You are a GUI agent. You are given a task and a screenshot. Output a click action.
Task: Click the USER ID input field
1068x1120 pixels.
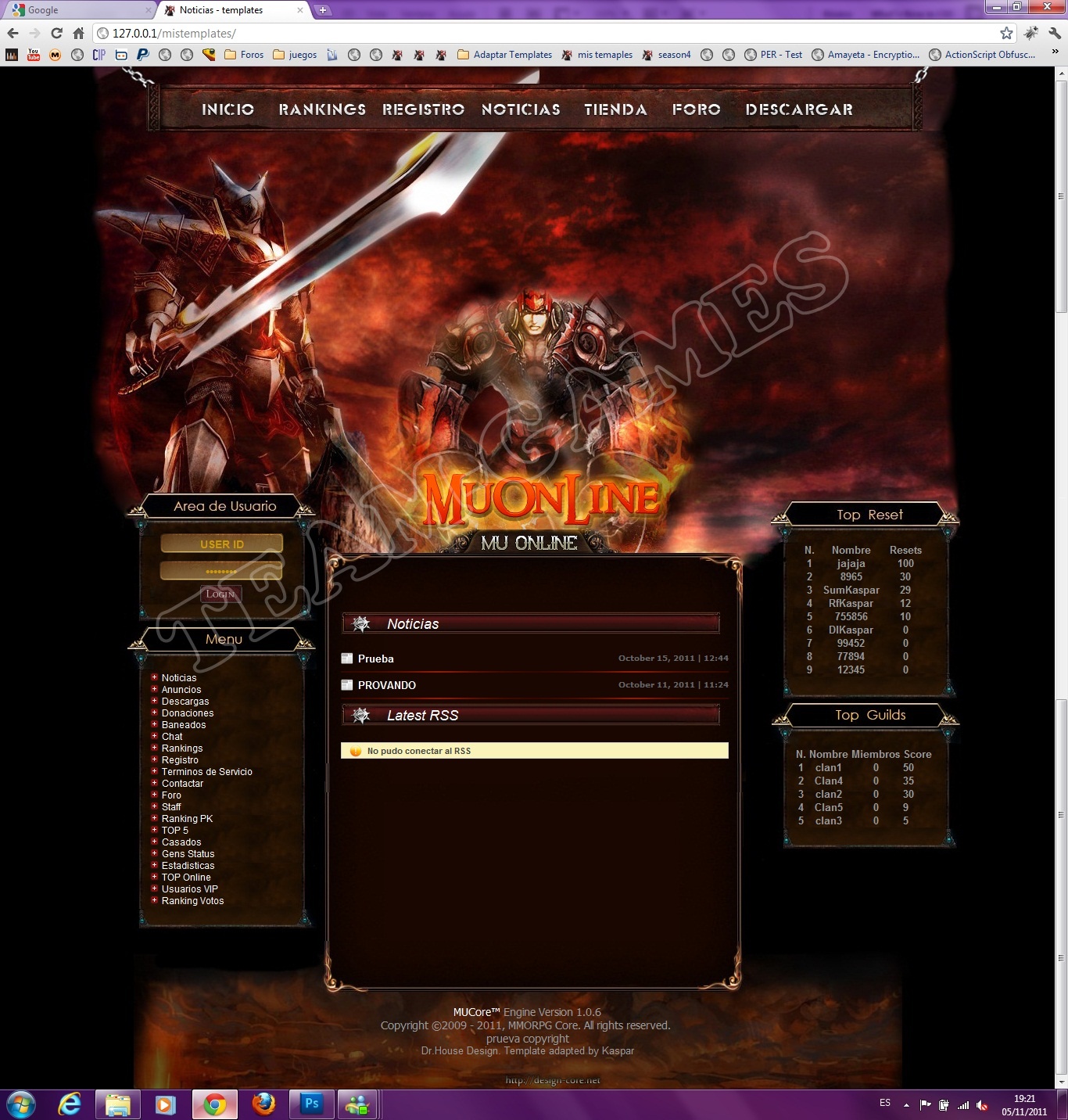point(221,544)
